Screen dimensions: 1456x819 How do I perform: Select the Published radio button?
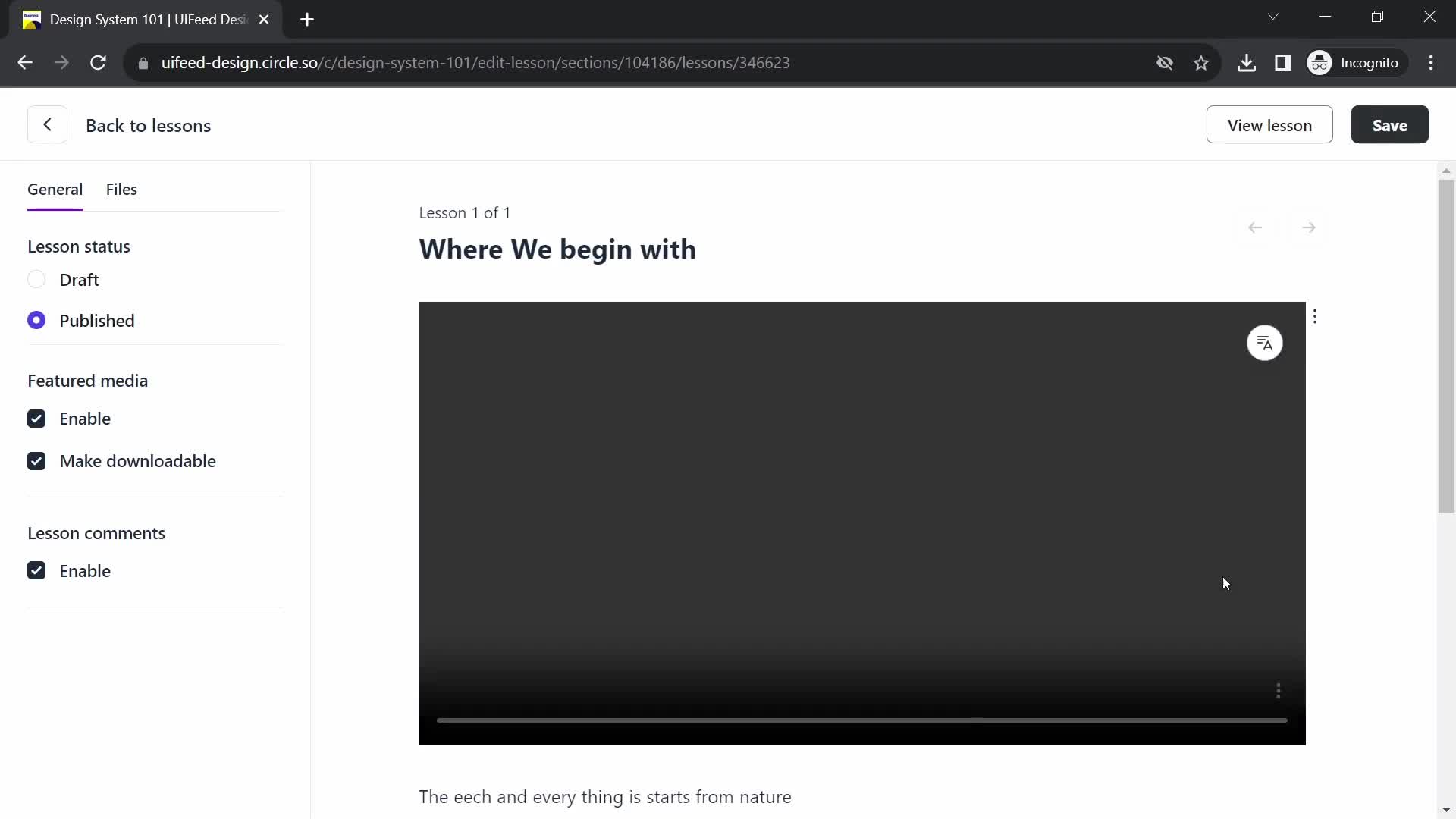tap(36, 320)
